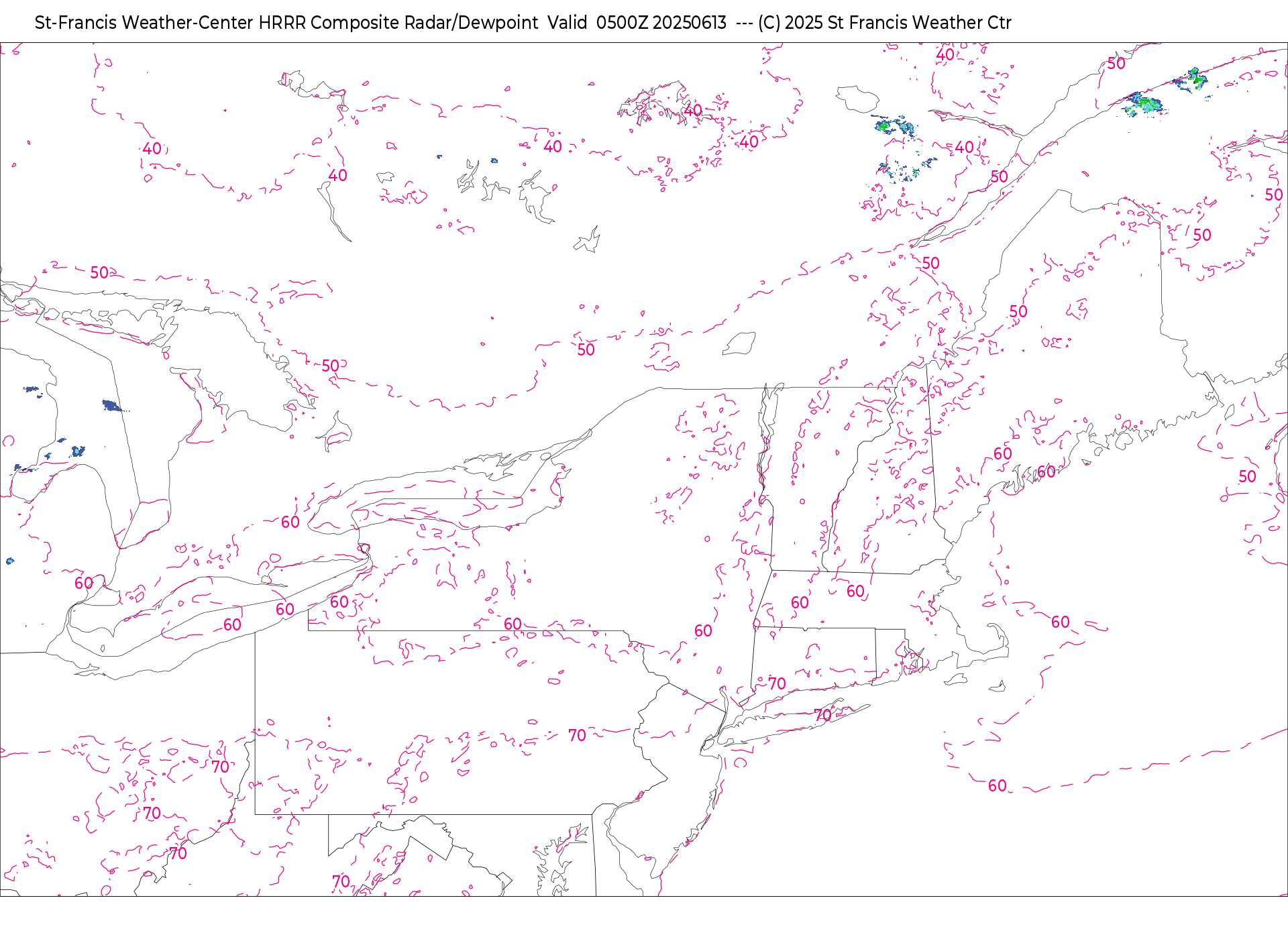Image resolution: width=1288 pixels, height=939 pixels.
Task: Click the 70 dewpoint label over Long Island
Action: [x=823, y=715]
